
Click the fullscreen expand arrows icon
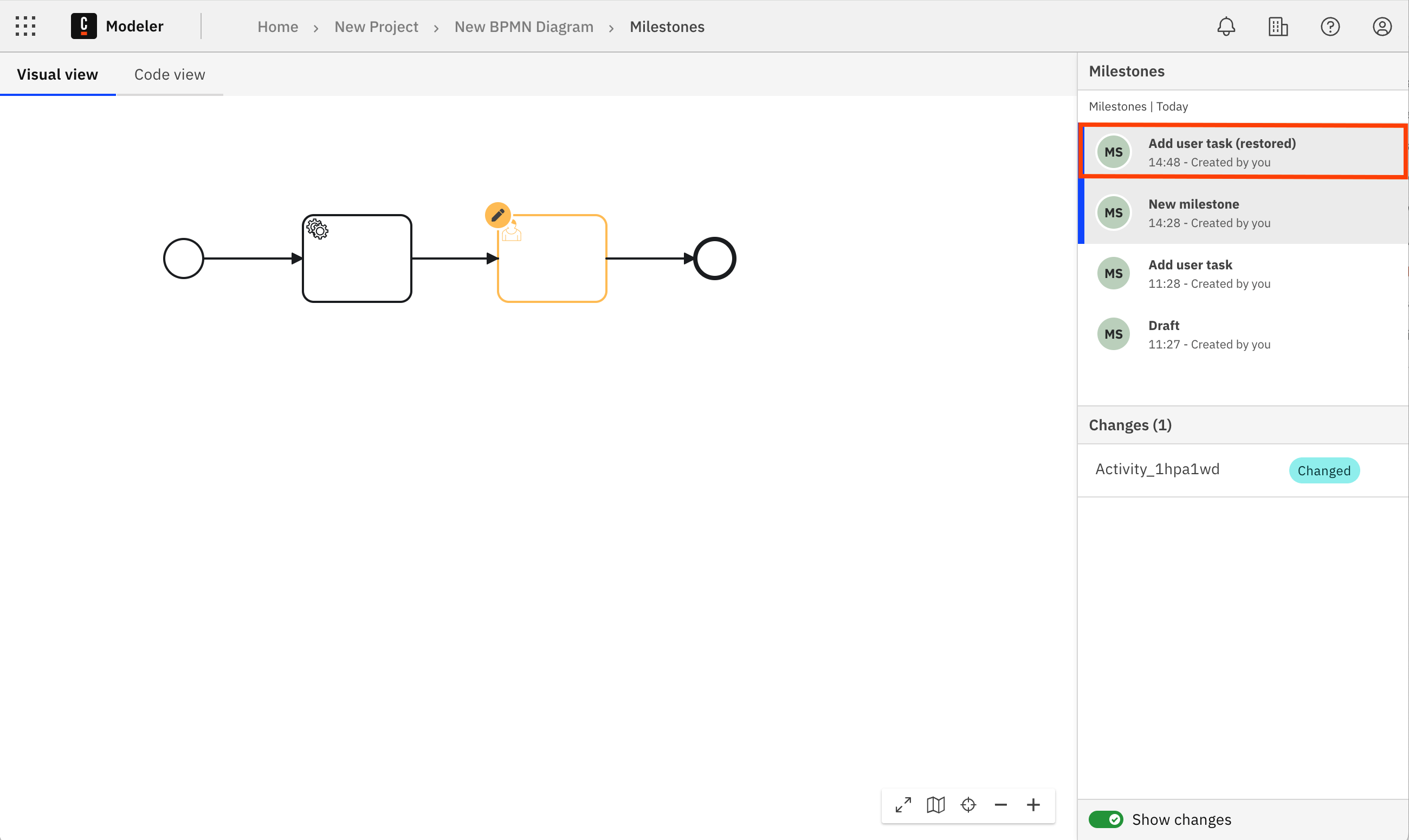pos(903,804)
